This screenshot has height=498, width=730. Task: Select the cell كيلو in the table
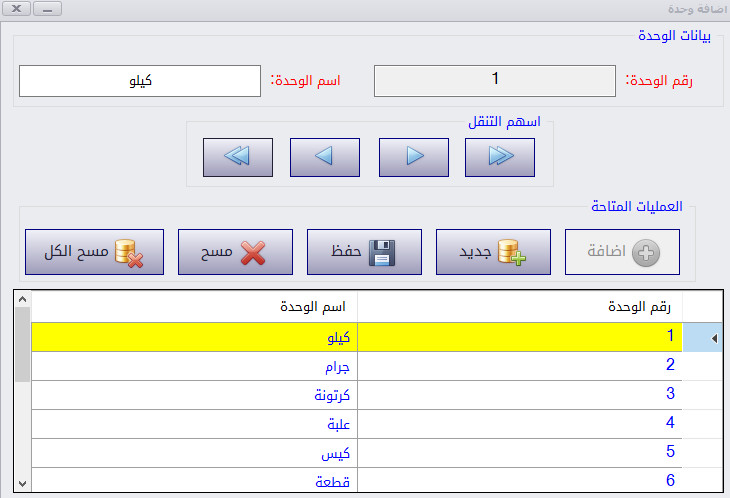coord(195,337)
